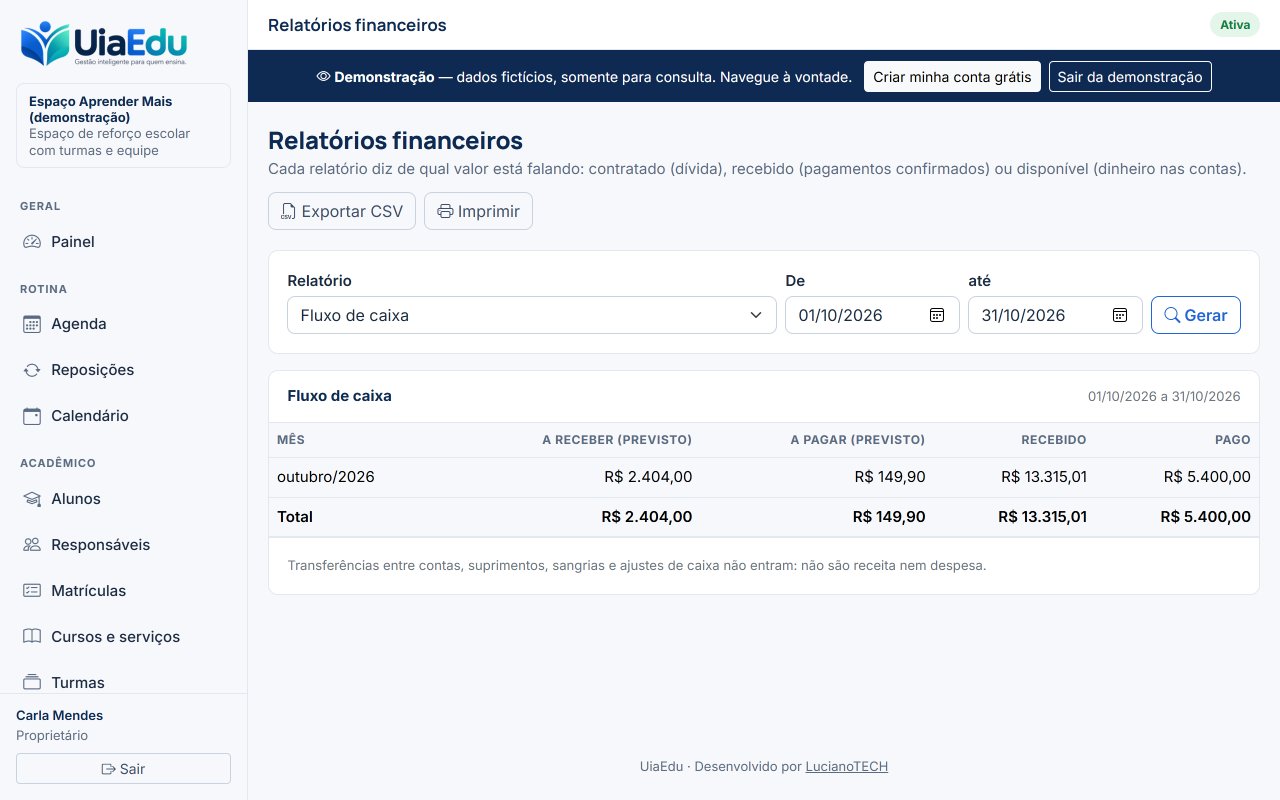Go to Agenda in the sidebar
1280x800 pixels.
pyautogui.click(x=123, y=324)
